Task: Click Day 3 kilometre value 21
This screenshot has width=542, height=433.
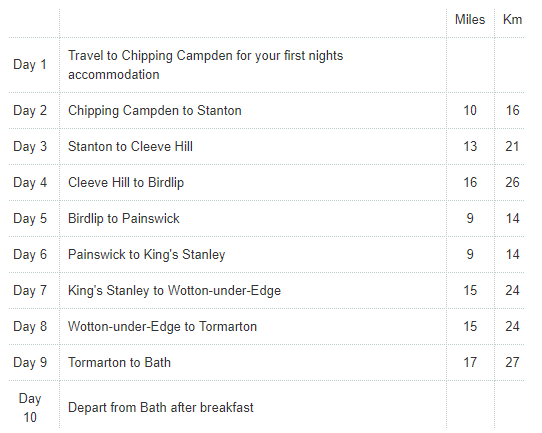Action: click(512, 147)
